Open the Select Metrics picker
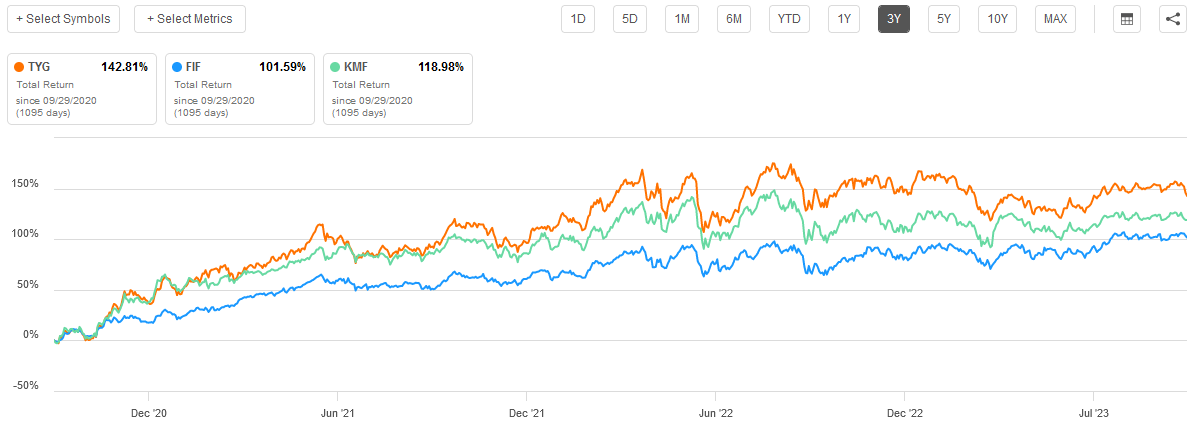The height and width of the screenshot is (427, 1194). [190, 19]
